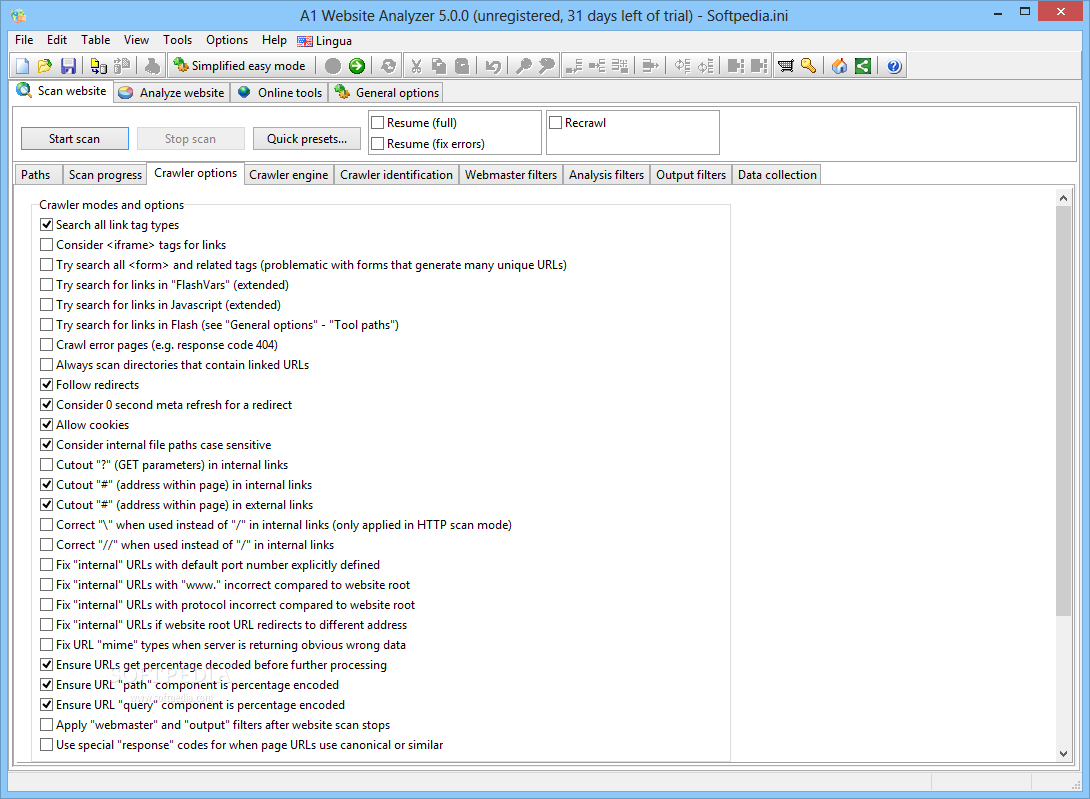This screenshot has width=1090, height=799.
Task: Disable Allow cookies checkbox
Action: tap(47, 425)
